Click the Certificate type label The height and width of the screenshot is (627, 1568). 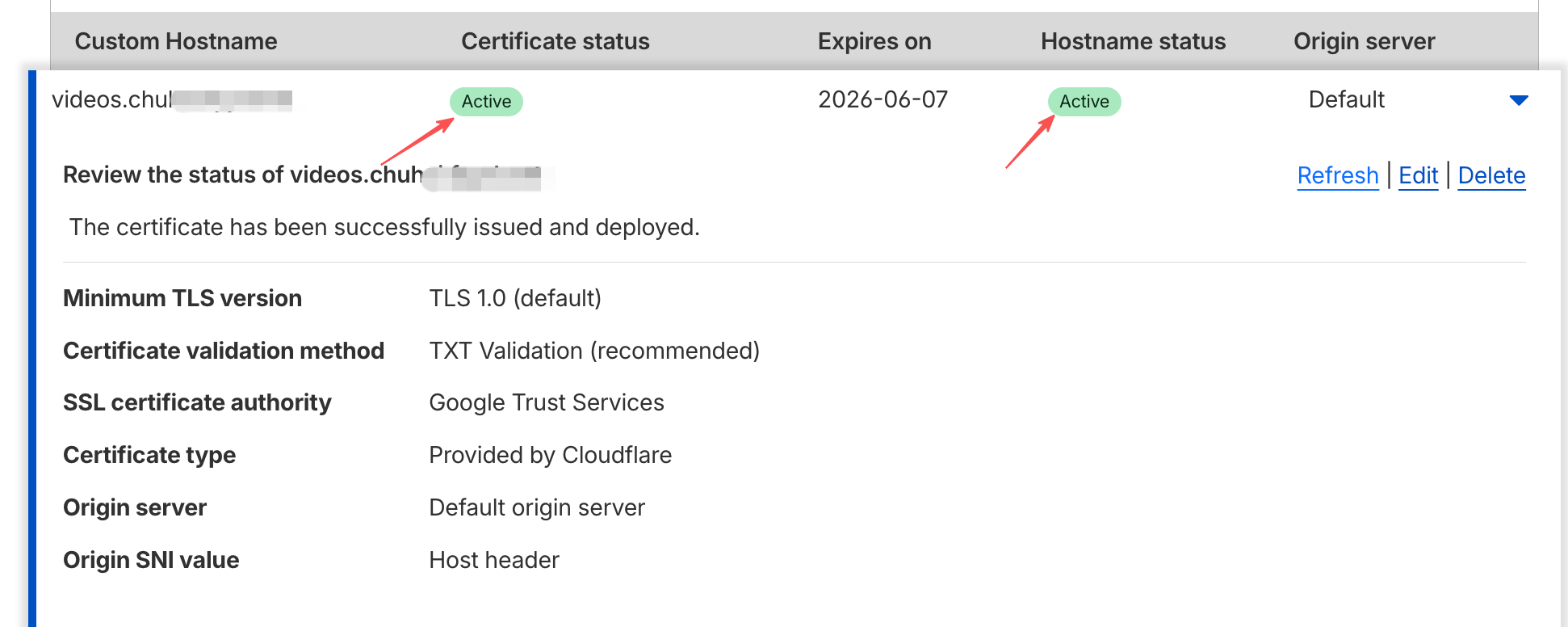point(149,455)
